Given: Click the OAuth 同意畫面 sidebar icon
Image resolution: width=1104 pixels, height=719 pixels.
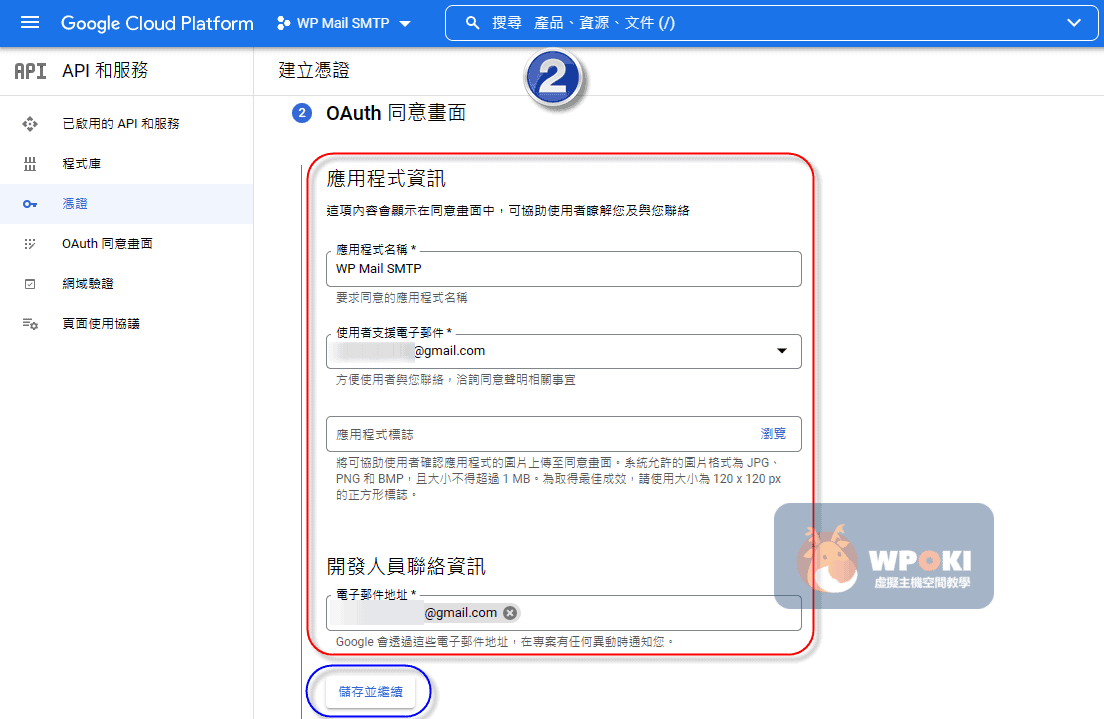Looking at the screenshot, I should click(30, 244).
